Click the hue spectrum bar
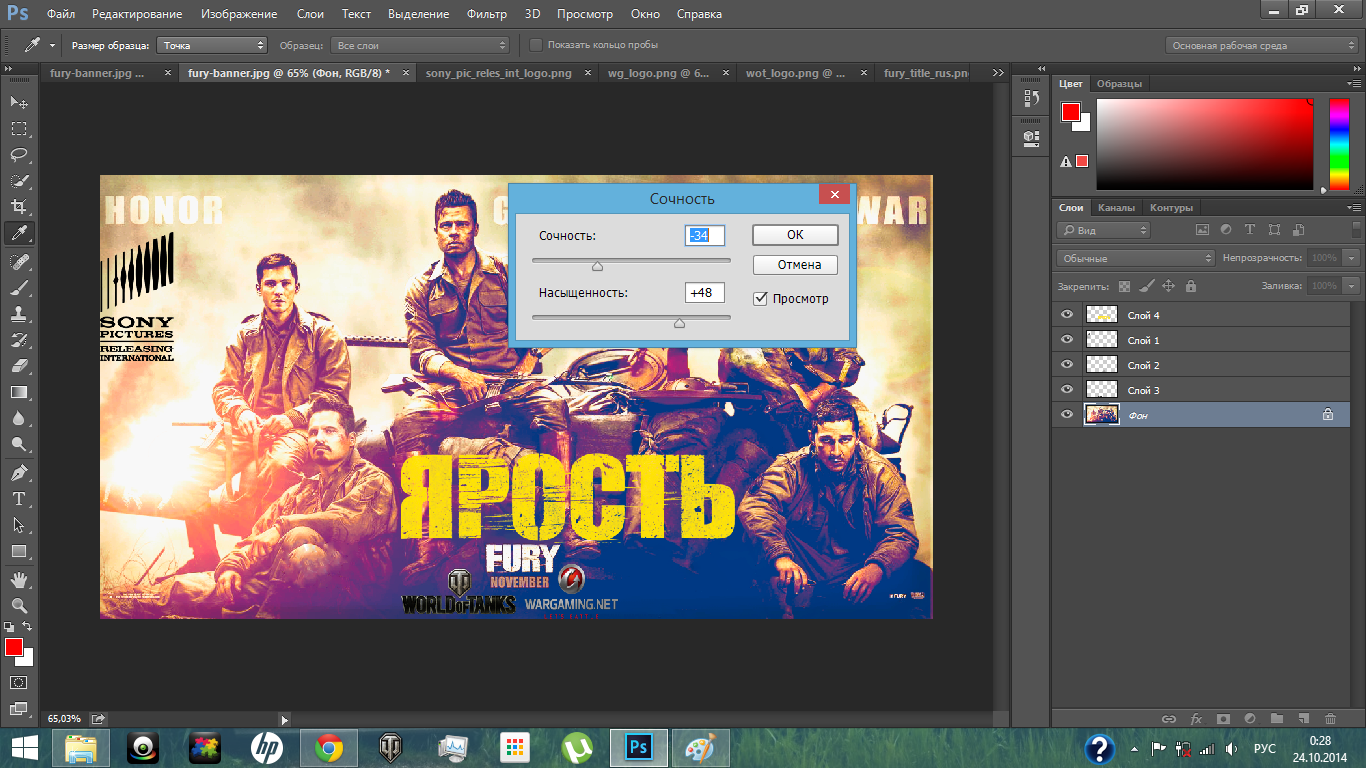 [1338, 145]
